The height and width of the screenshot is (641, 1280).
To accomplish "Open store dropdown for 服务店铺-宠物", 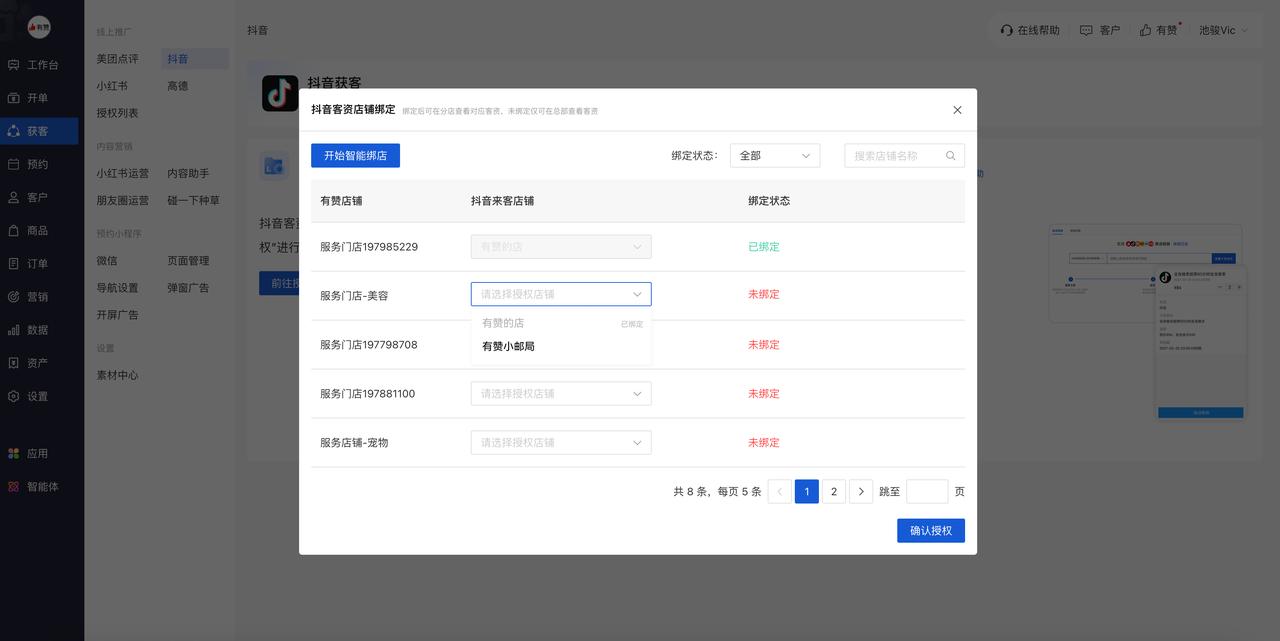I will [x=561, y=442].
